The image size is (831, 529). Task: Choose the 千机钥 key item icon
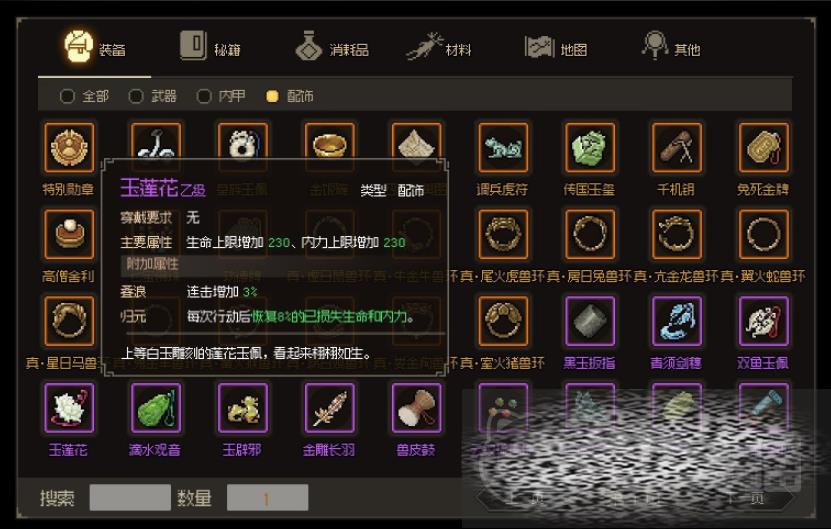(677, 147)
